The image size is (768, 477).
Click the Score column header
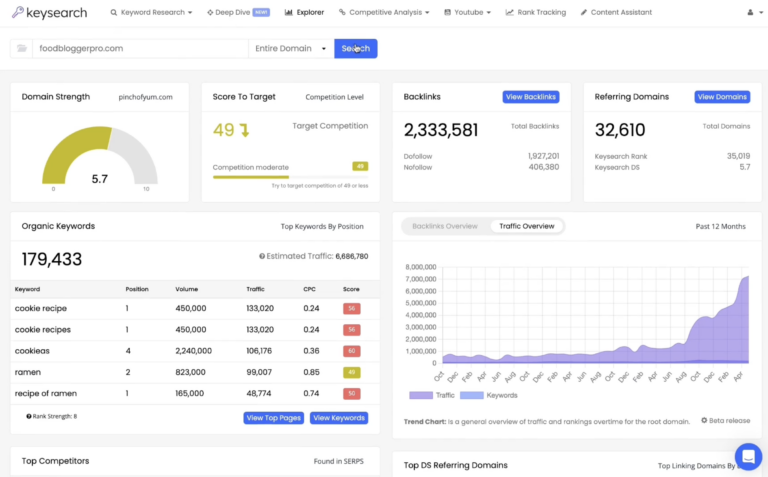[351, 289]
